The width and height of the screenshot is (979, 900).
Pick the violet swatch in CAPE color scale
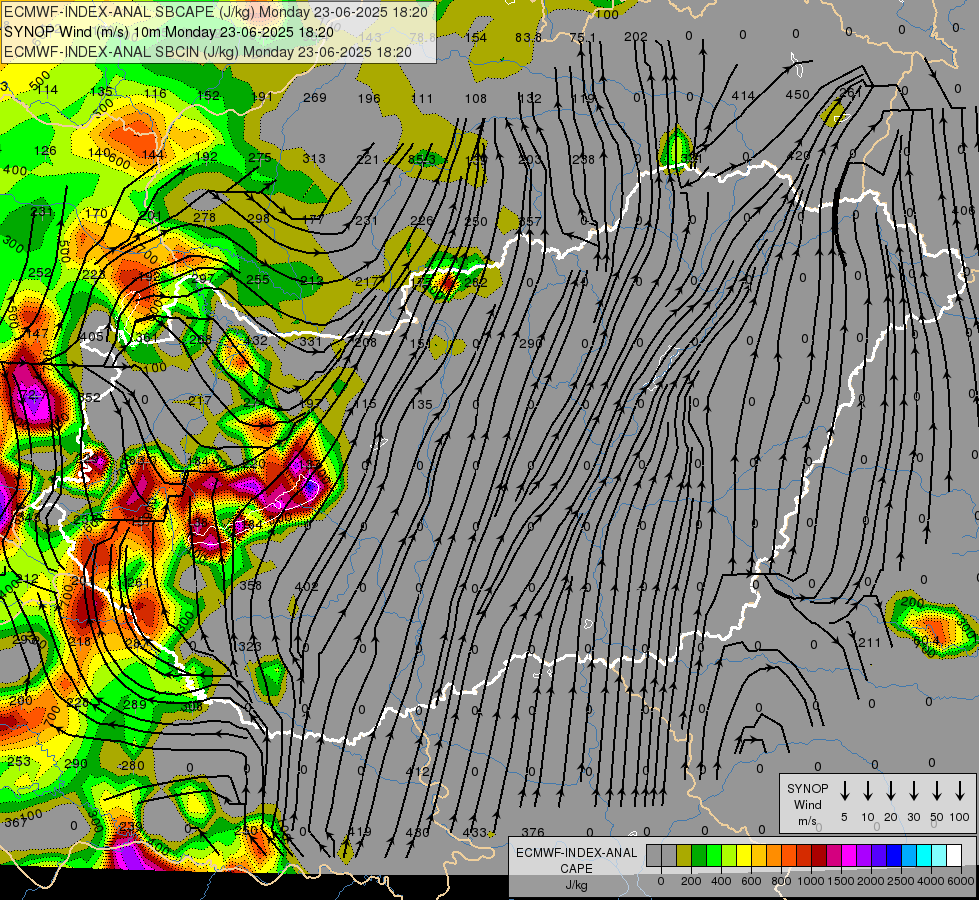coord(863,855)
